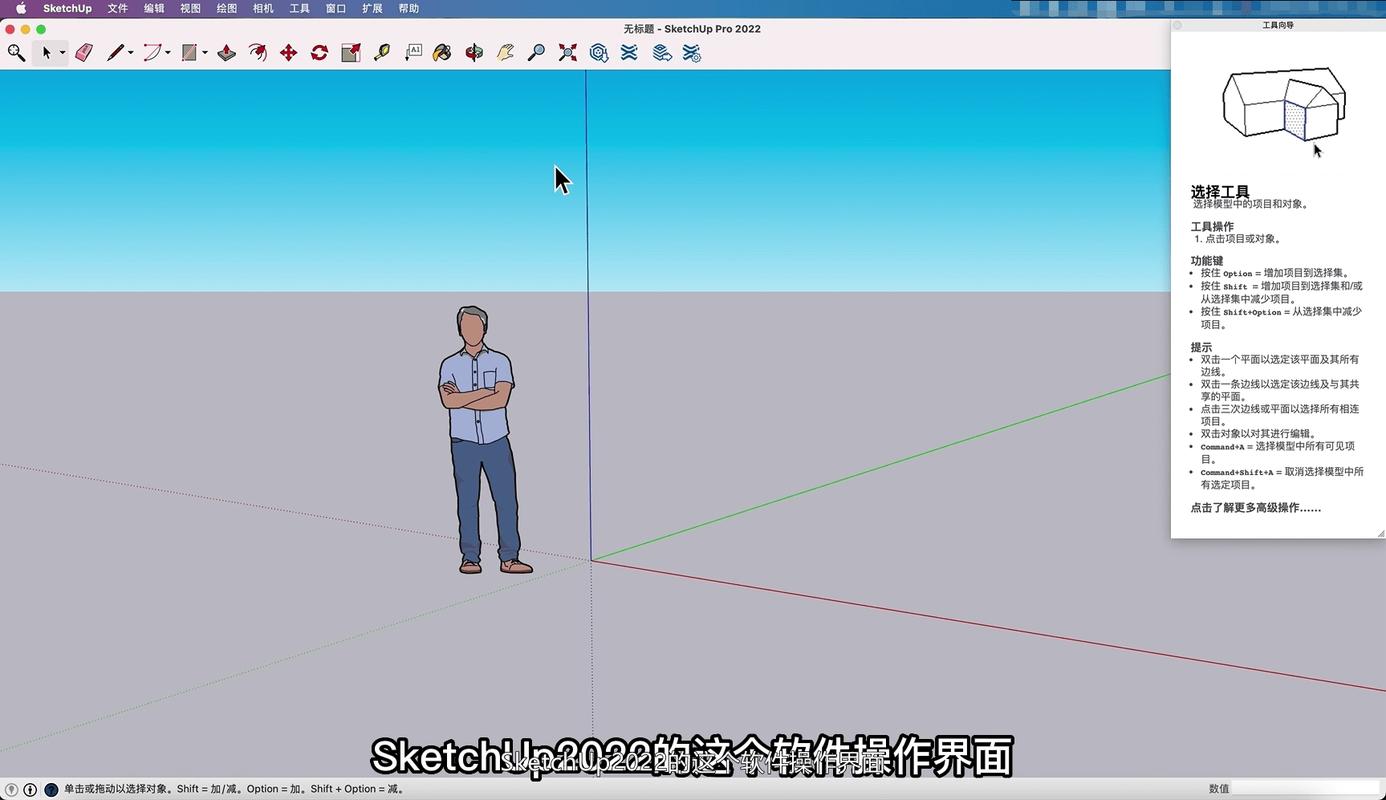Choose the Rotate tool
1386x800 pixels.
(x=320, y=53)
